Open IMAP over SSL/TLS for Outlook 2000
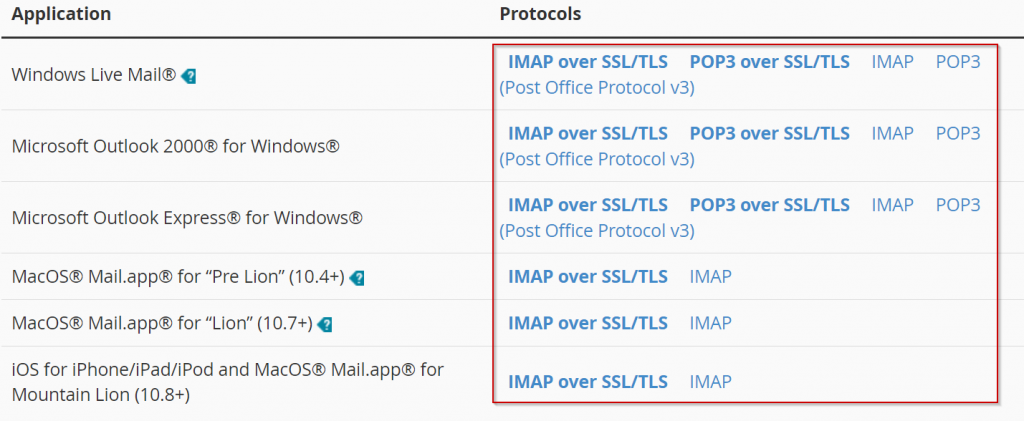The image size is (1024, 421). point(588,134)
